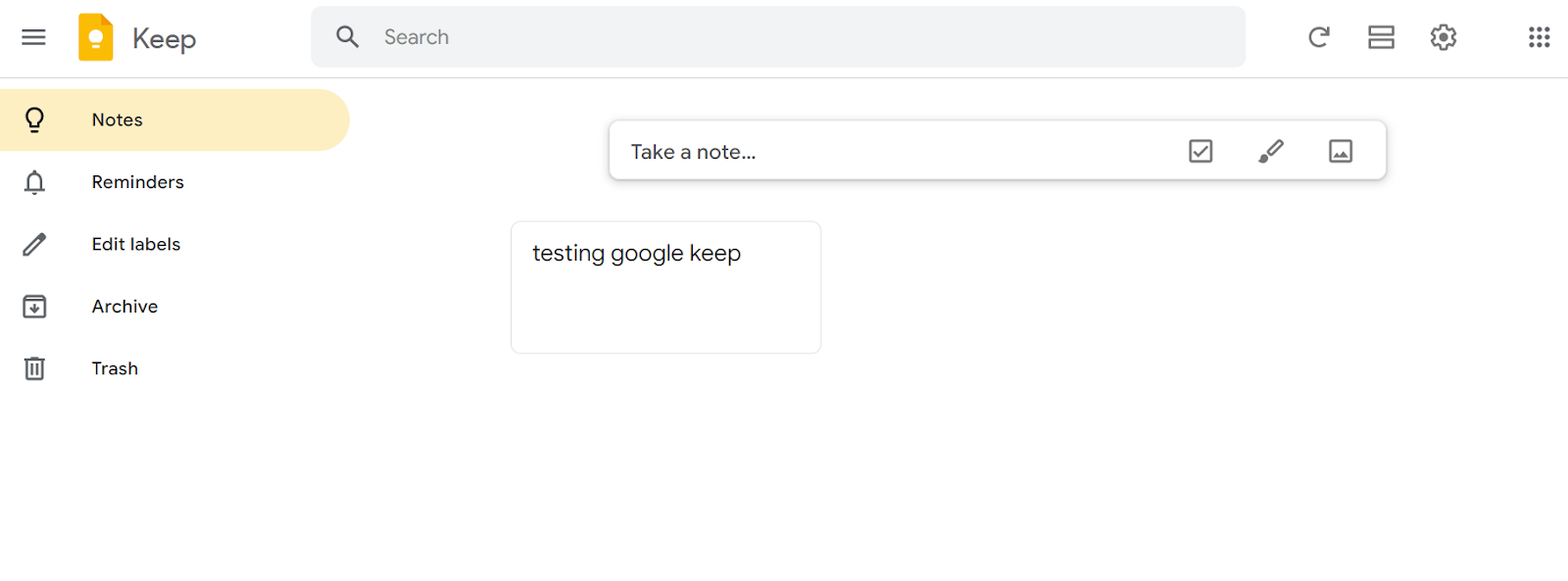Create a new list with the checkbox icon
This screenshot has height=581, width=1568.
pos(1200,151)
